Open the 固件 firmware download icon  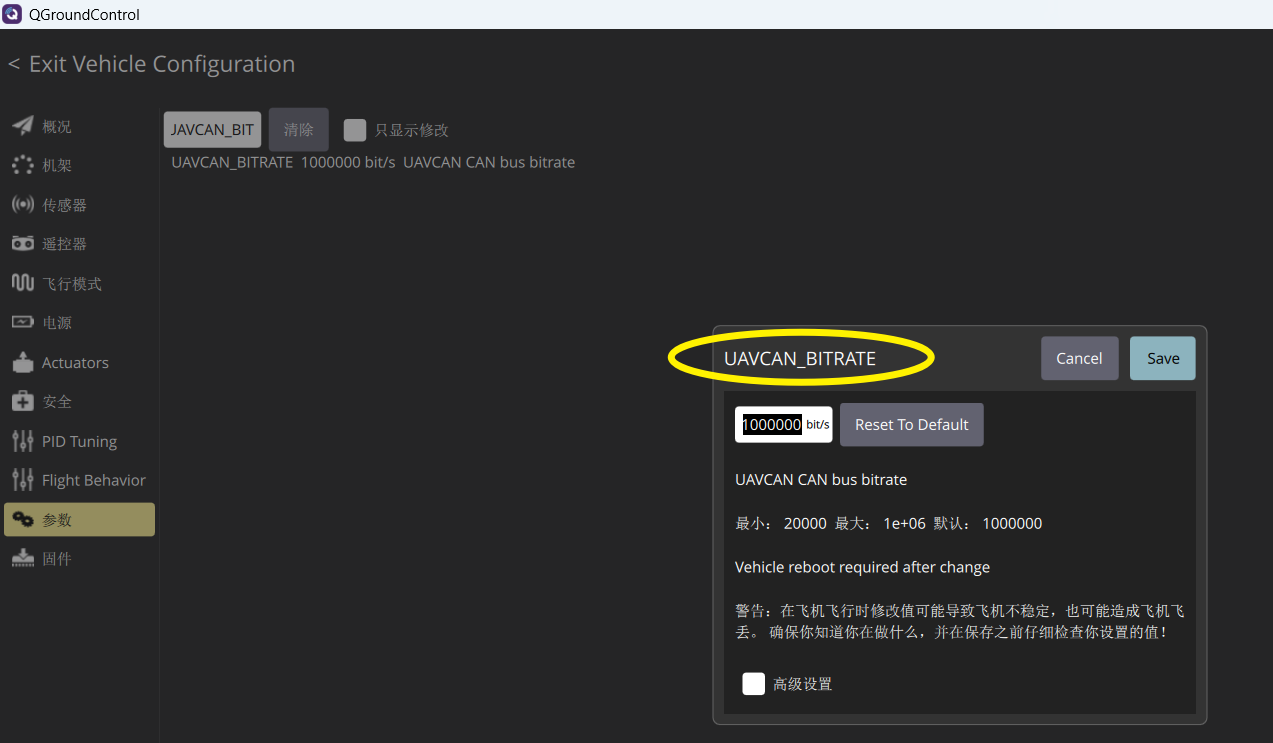coord(22,558)
